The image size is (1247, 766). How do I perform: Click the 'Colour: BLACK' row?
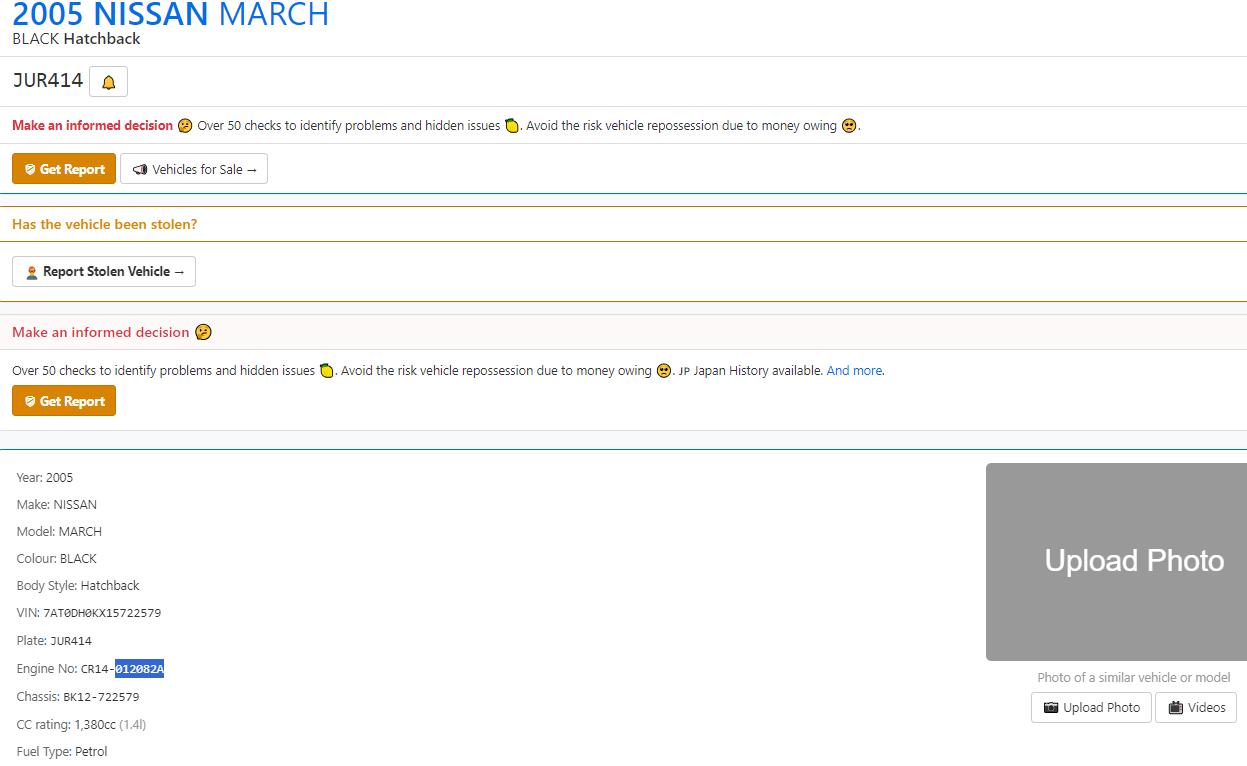coord(57,558)
